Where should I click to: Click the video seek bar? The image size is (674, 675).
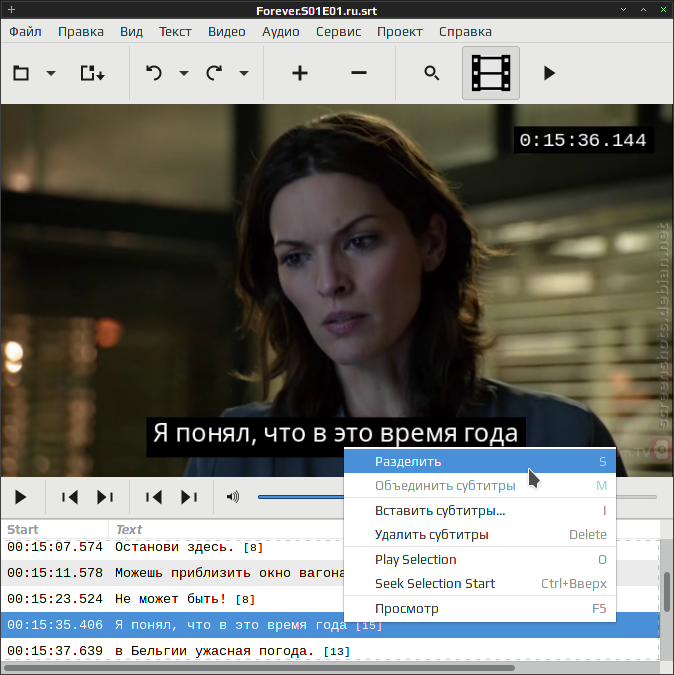[457, 497]
